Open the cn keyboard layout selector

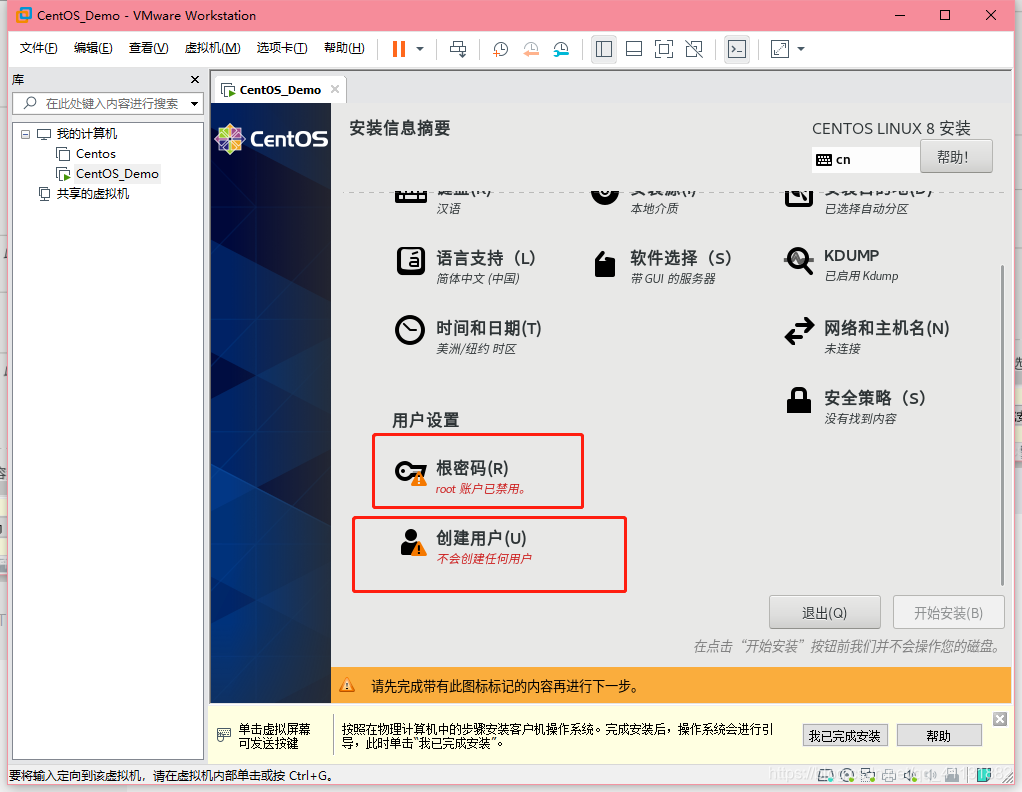coord(866,159)
